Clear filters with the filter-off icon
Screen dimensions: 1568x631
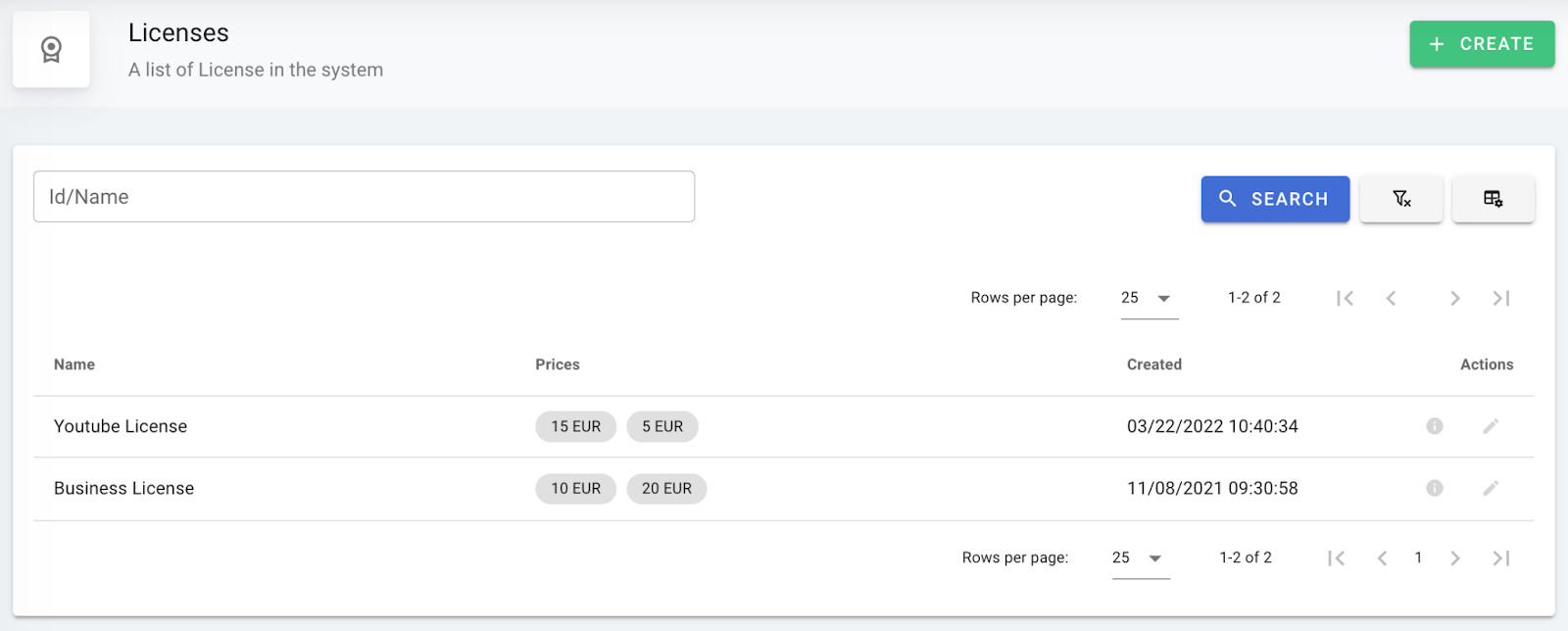point(1401,199)
